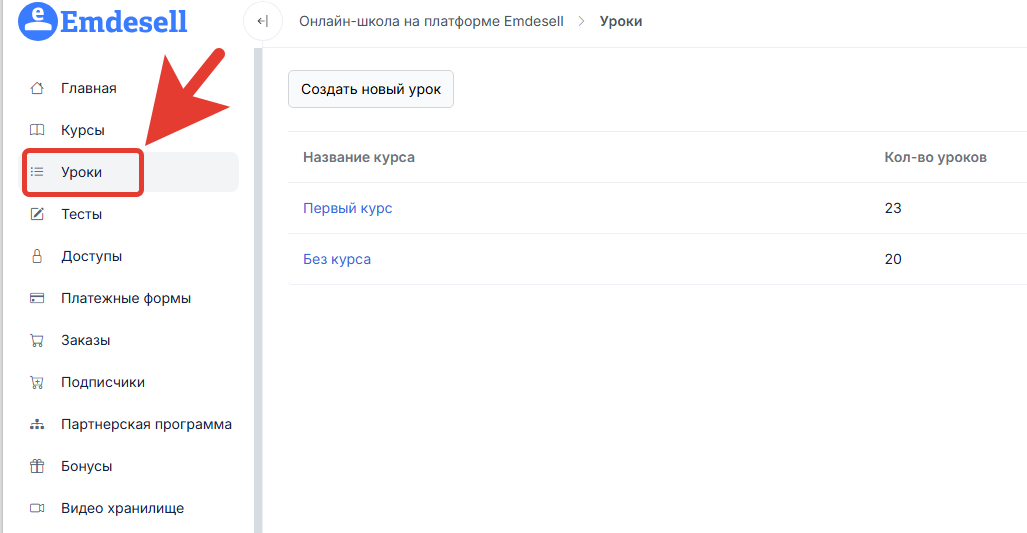Click the Создать новый урок button

coord(371,89)
